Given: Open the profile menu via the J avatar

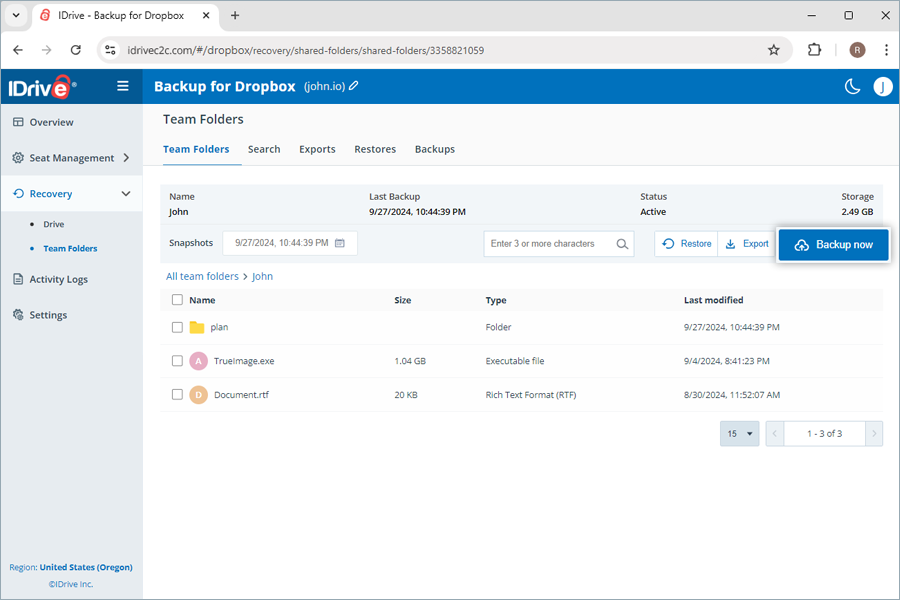Looking at the screenshot, I should pyautogui.click(x=883, y=87).
